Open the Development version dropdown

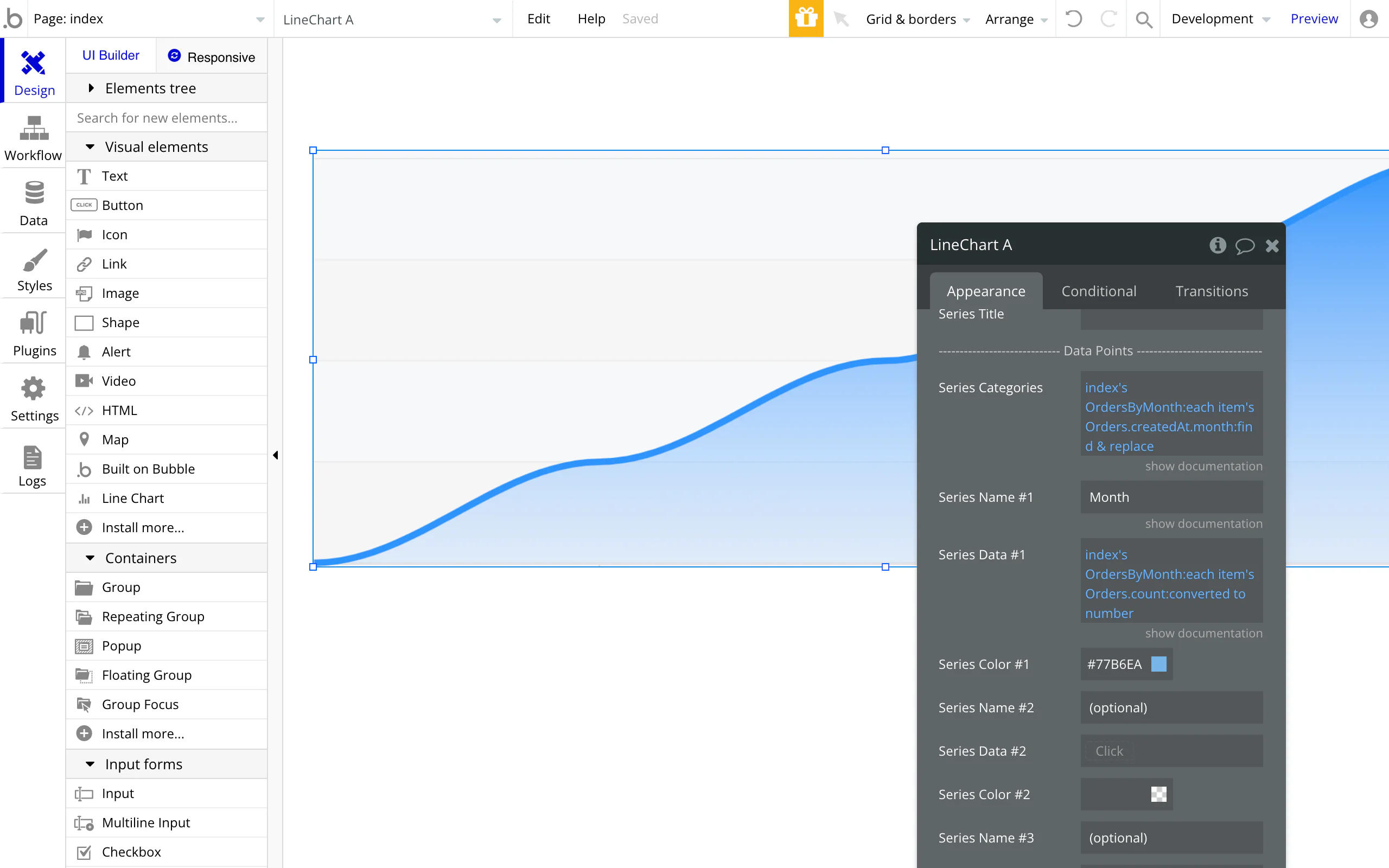(x=1220, y=19)
